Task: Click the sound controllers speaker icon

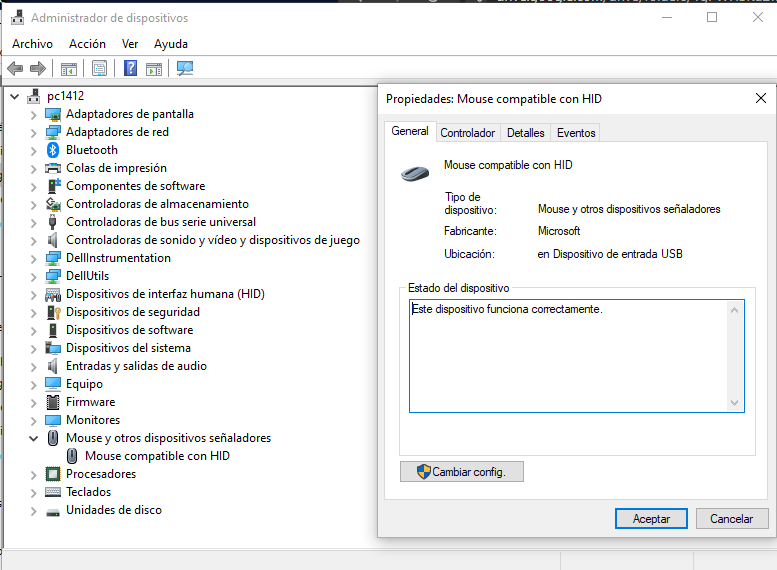Action: tap(53, 240)
